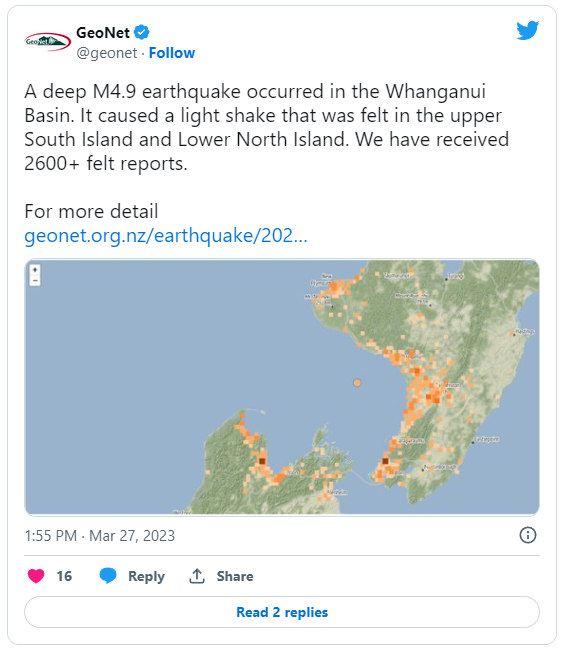Zoom out on map with minus button
563x651 pixels.
(35, 281)
